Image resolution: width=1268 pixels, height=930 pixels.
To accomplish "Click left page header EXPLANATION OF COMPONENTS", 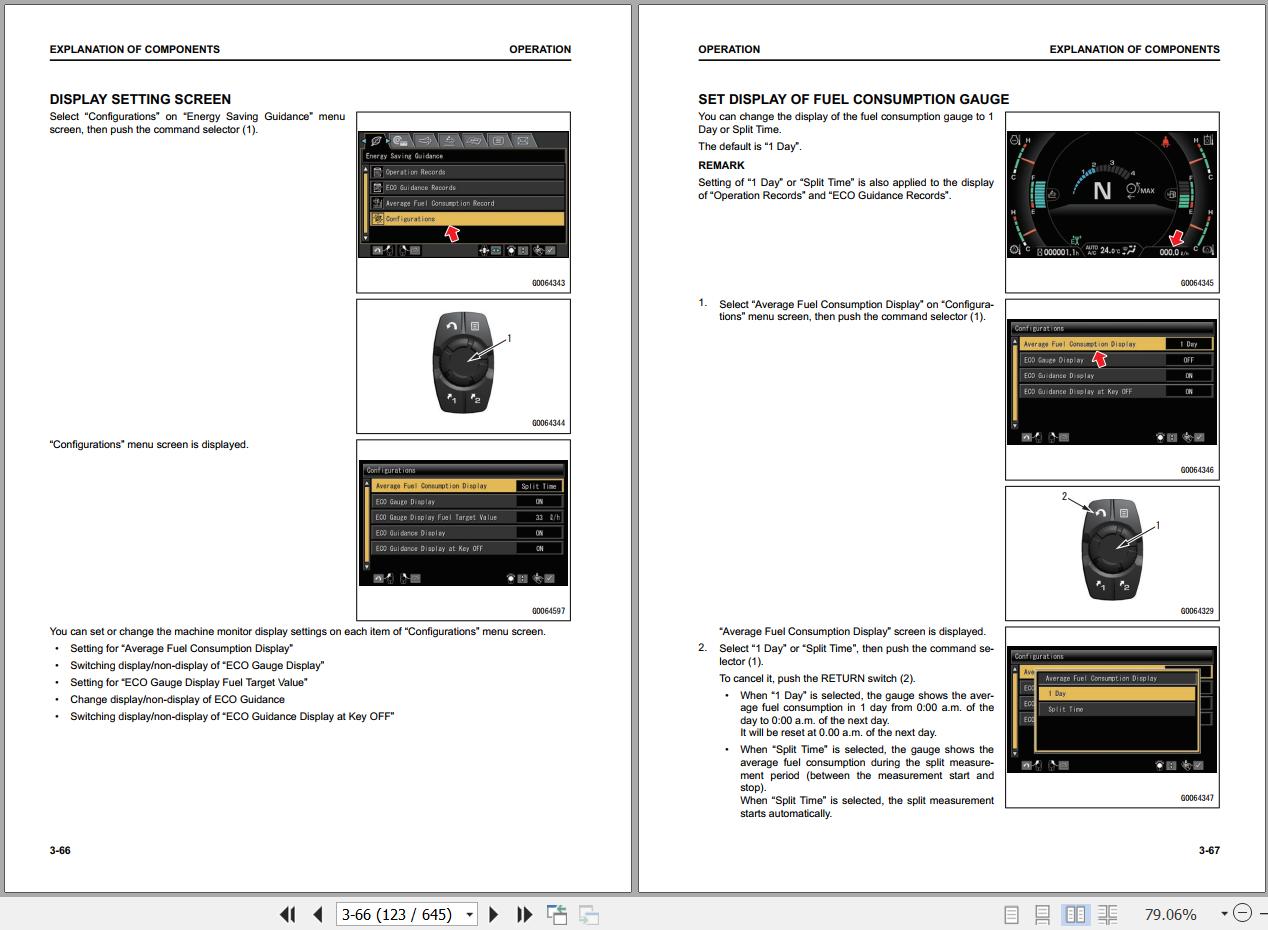I will click(135, 49).
